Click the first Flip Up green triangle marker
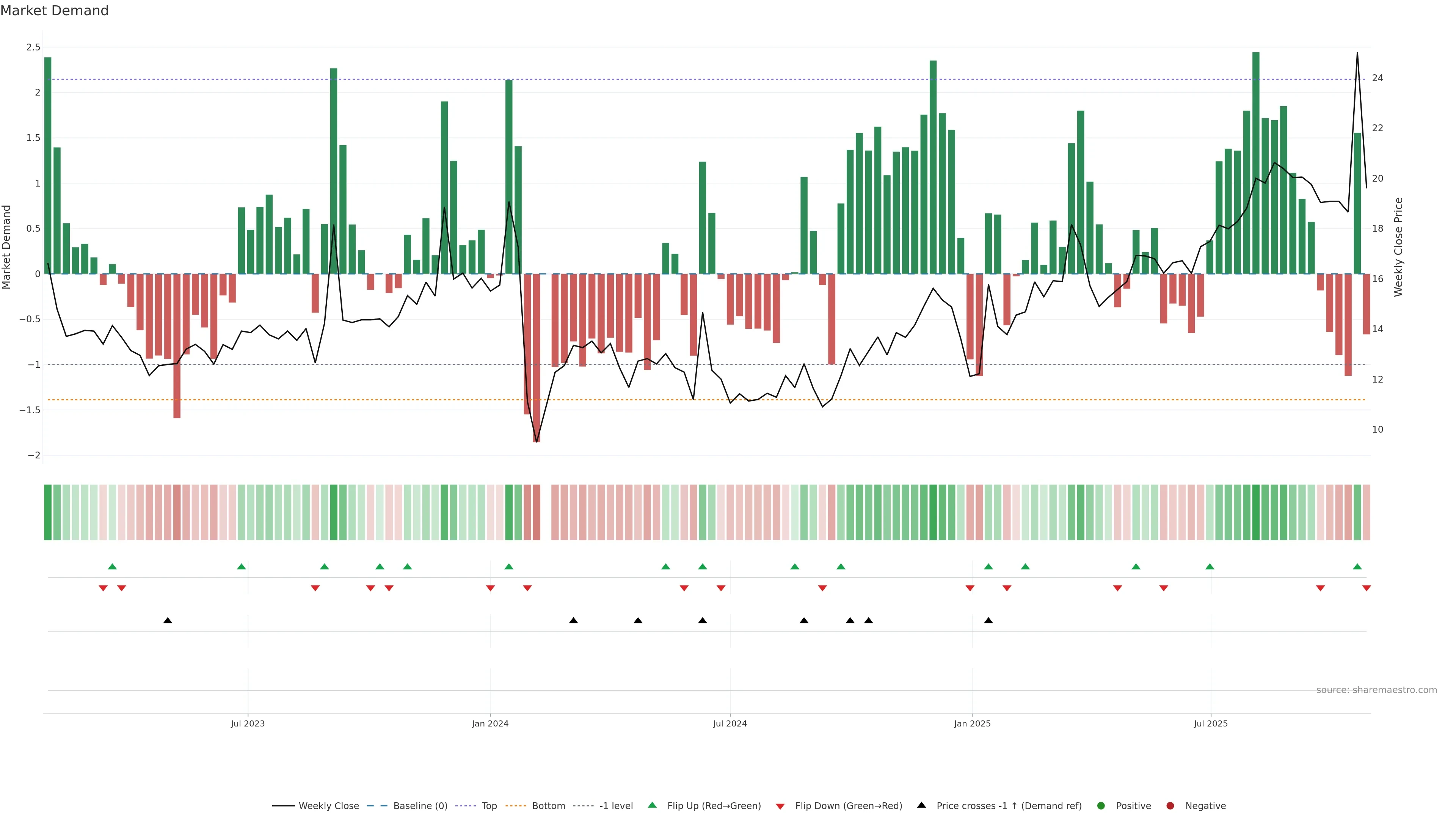Screen dimensions: 1456x819 click(113, 567)
